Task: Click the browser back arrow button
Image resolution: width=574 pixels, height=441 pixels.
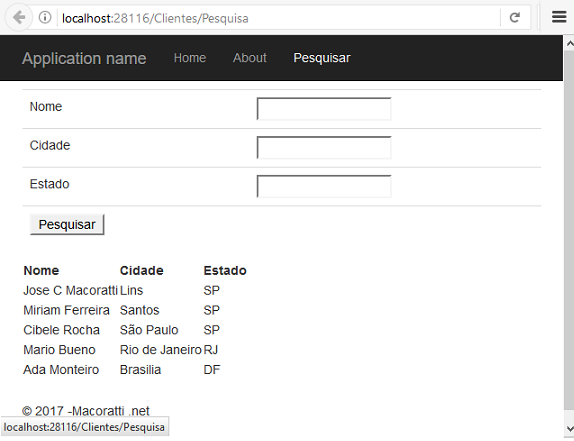Action: coord(18,17)
